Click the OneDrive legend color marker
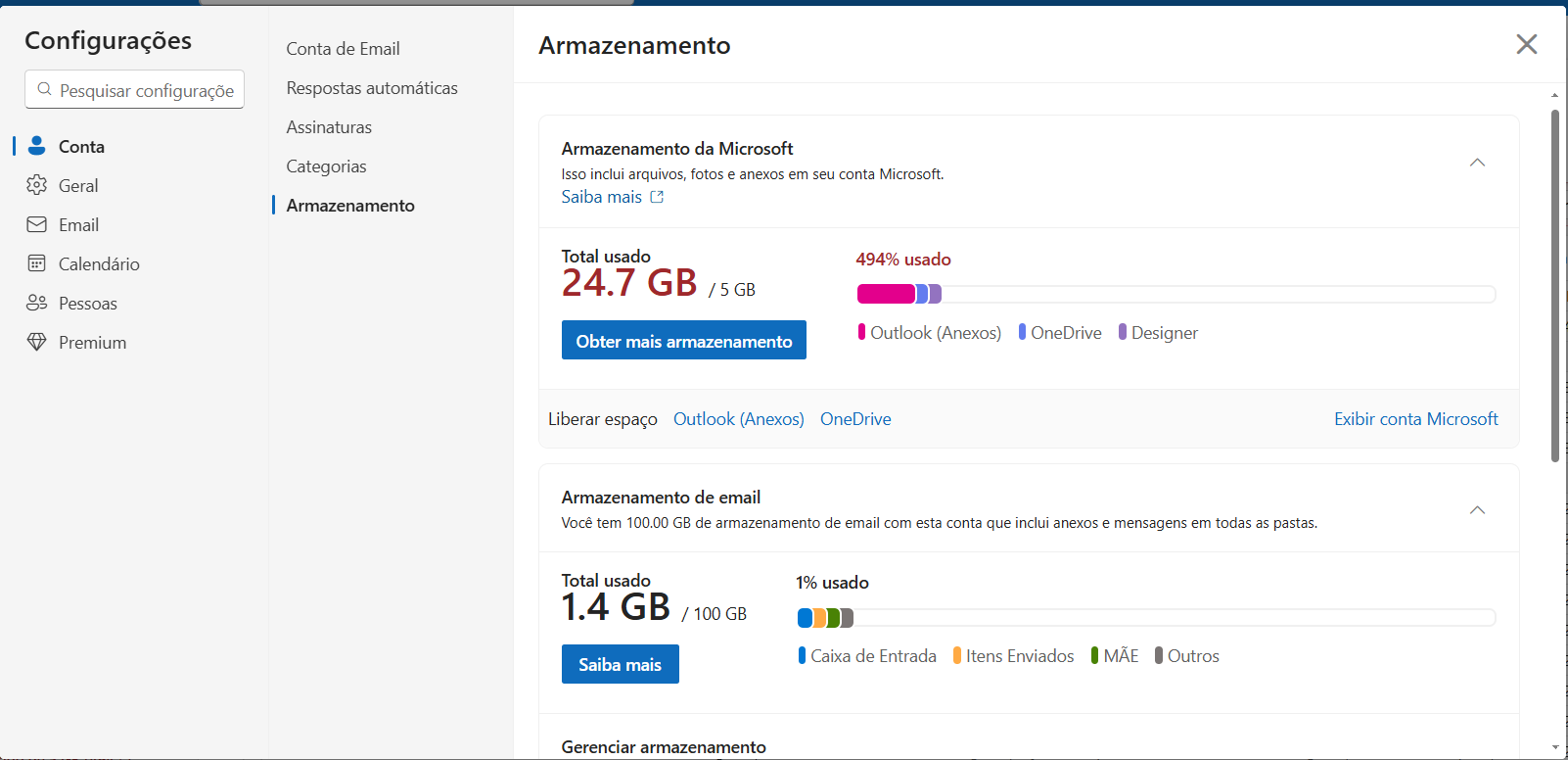The width and height of the screenshot is (1568, 760). click(1022, 332)
